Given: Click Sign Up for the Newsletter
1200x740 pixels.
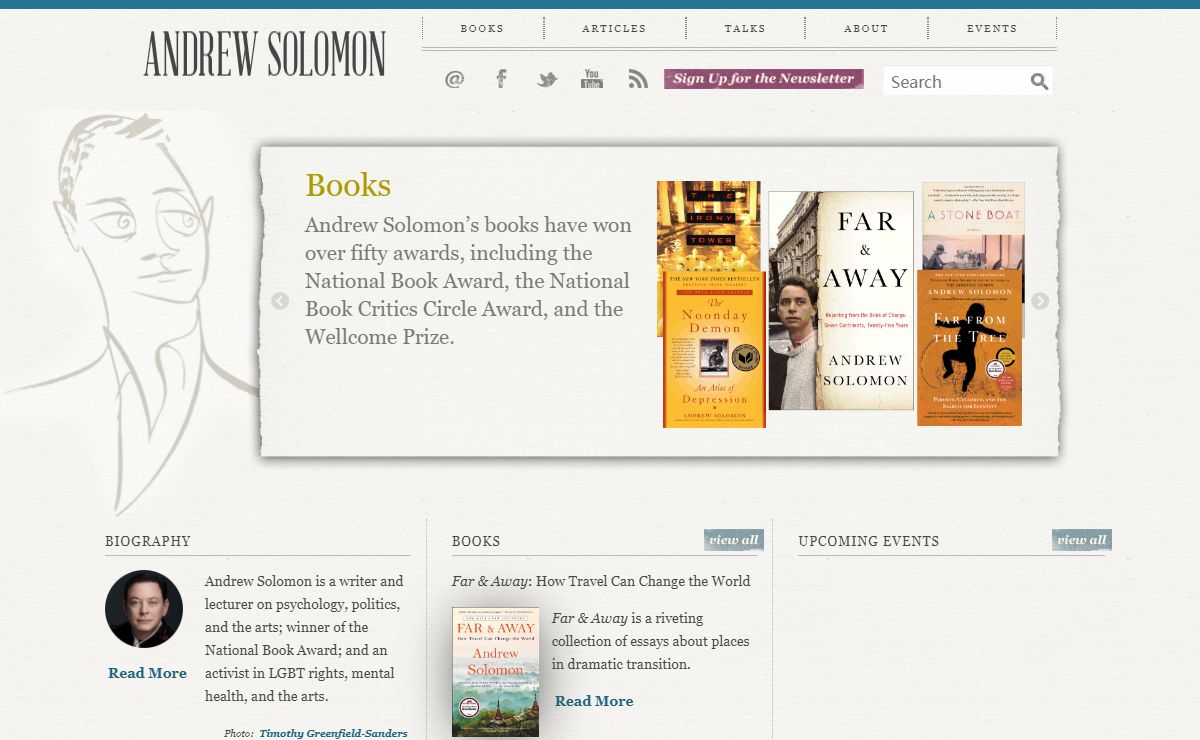Looking at the screenshot, I should [764, 79].
